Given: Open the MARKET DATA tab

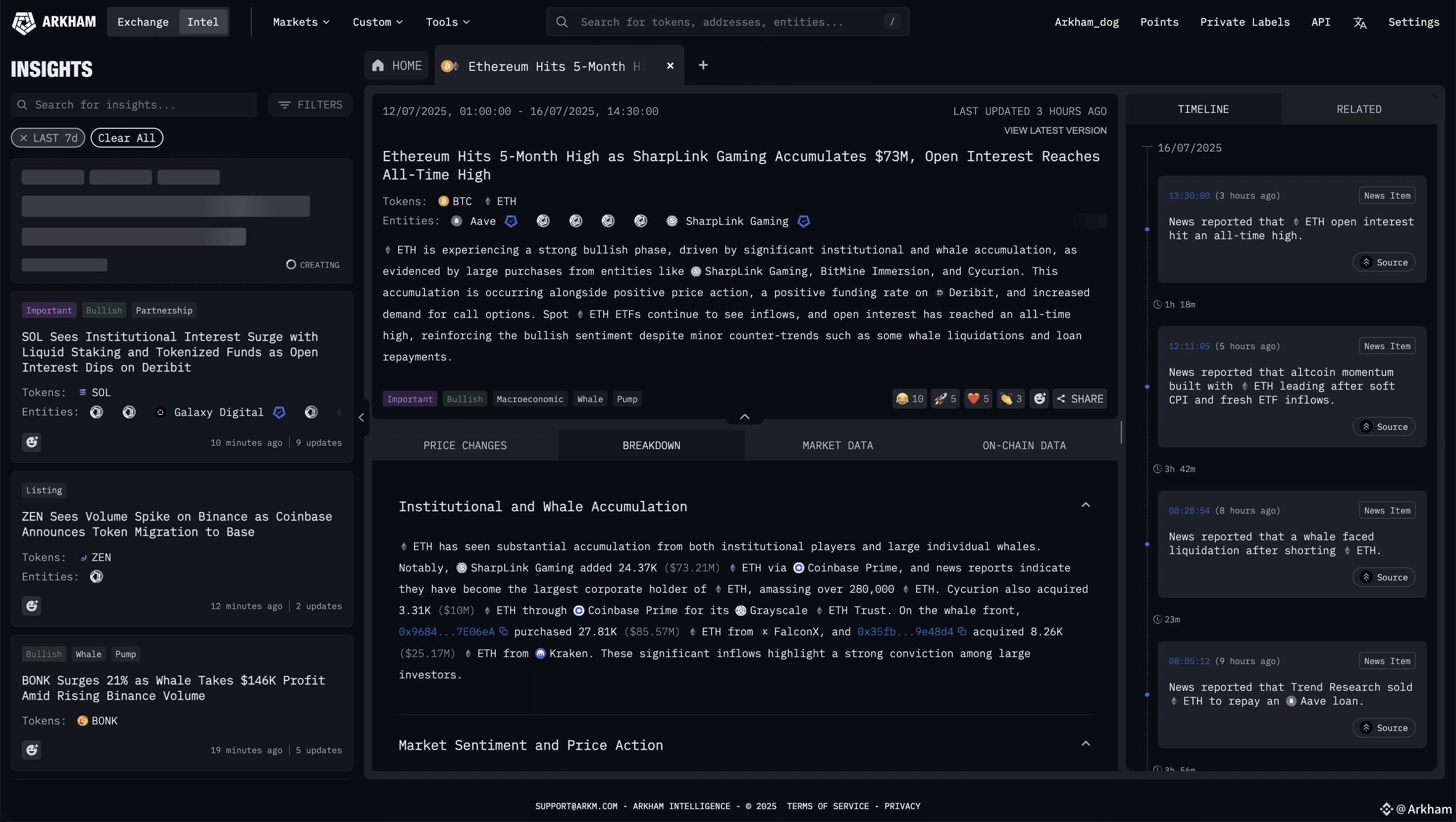Looking at the screenshot, I should coord(837,446).
